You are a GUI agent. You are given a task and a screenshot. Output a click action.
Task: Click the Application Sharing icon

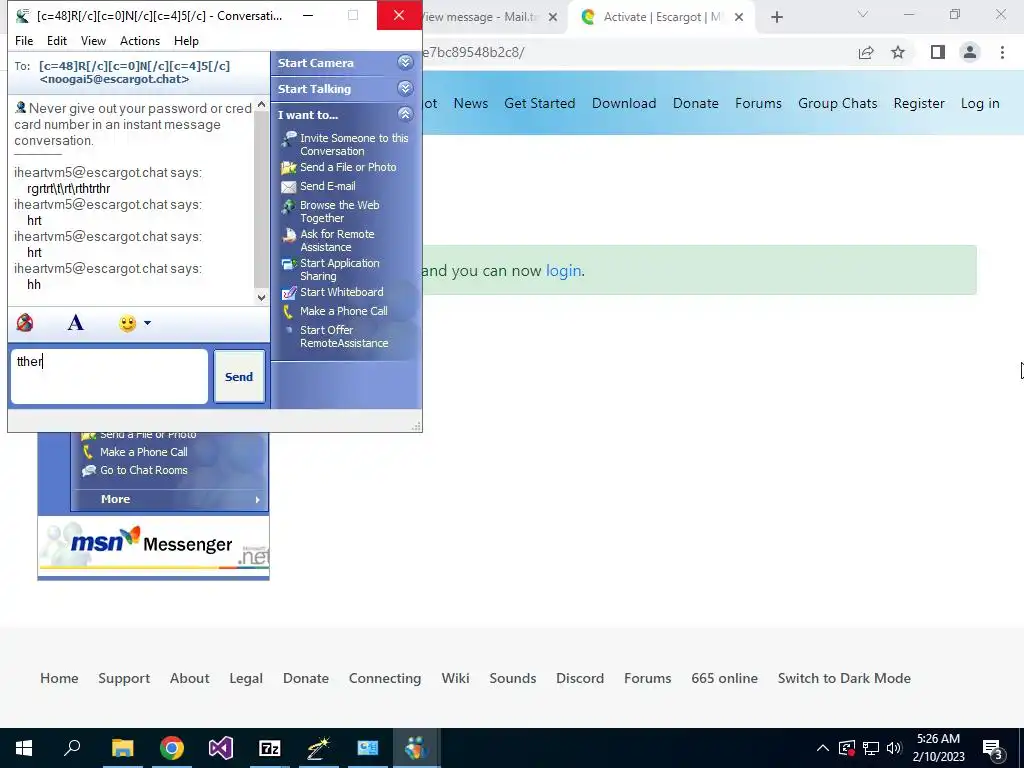(289, 264)
